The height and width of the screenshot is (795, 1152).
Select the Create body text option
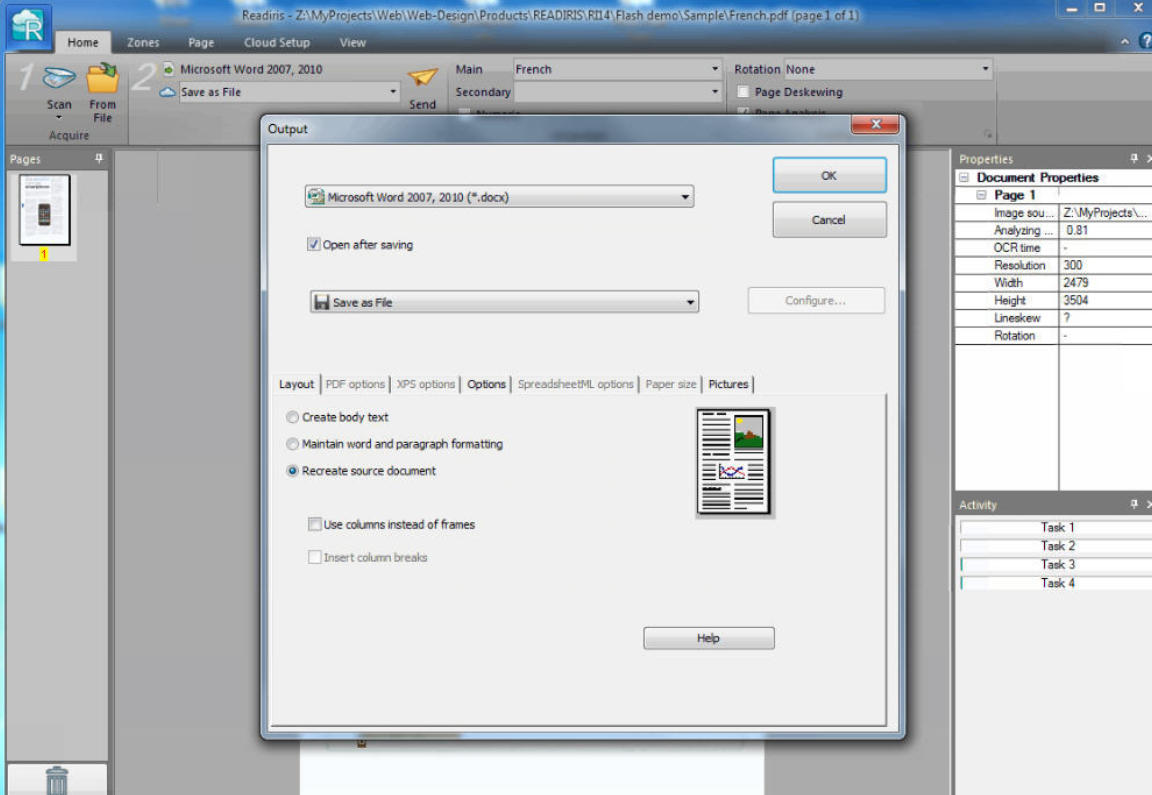click(x=293, y=418)
